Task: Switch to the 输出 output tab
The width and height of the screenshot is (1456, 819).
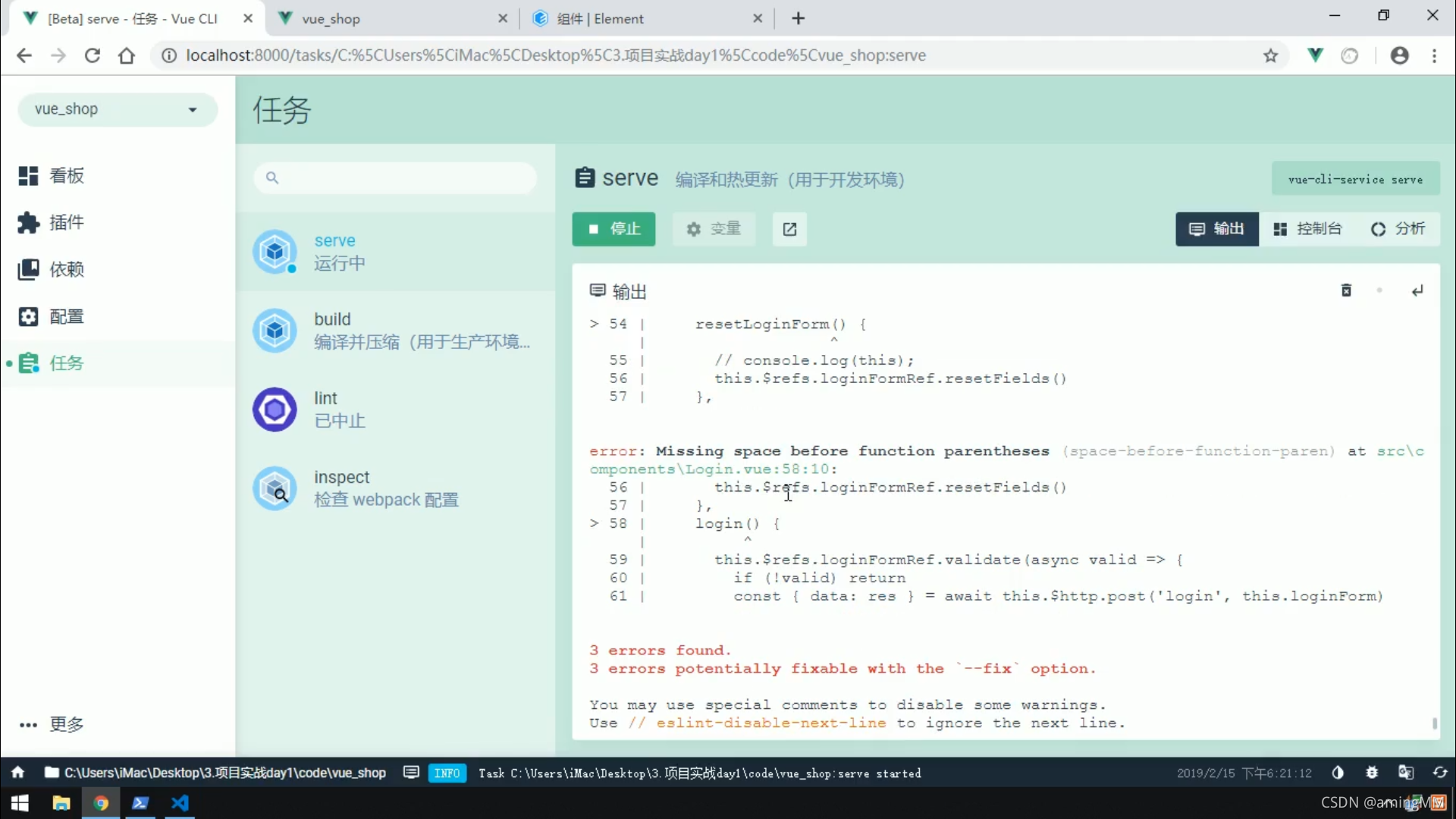Action: 1217,229
